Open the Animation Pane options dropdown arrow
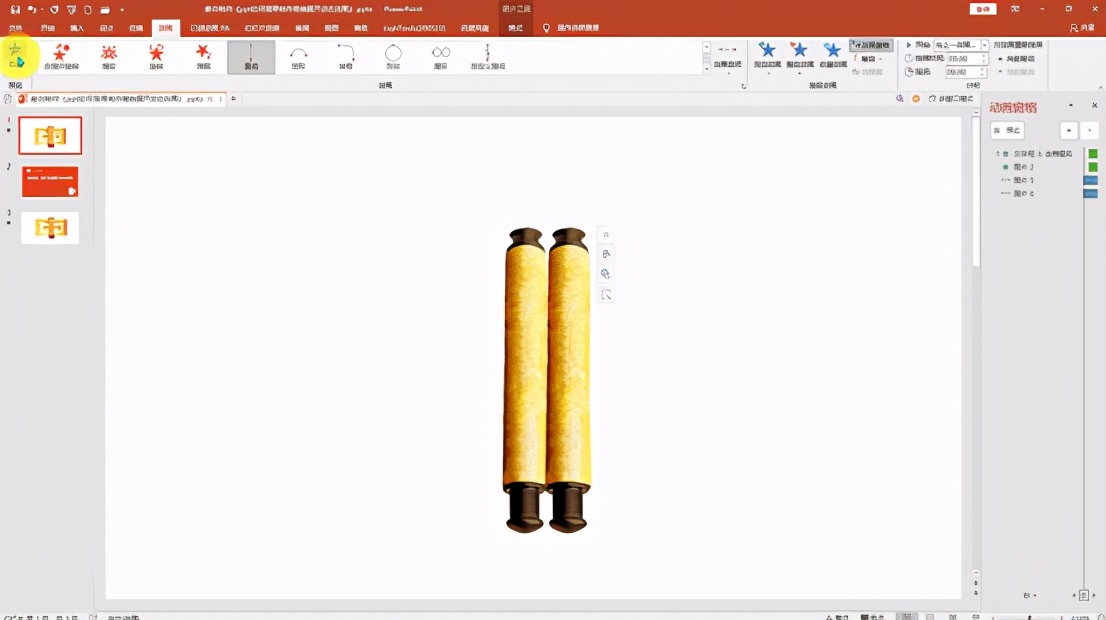1106x620 pixels. point(1071,106)
